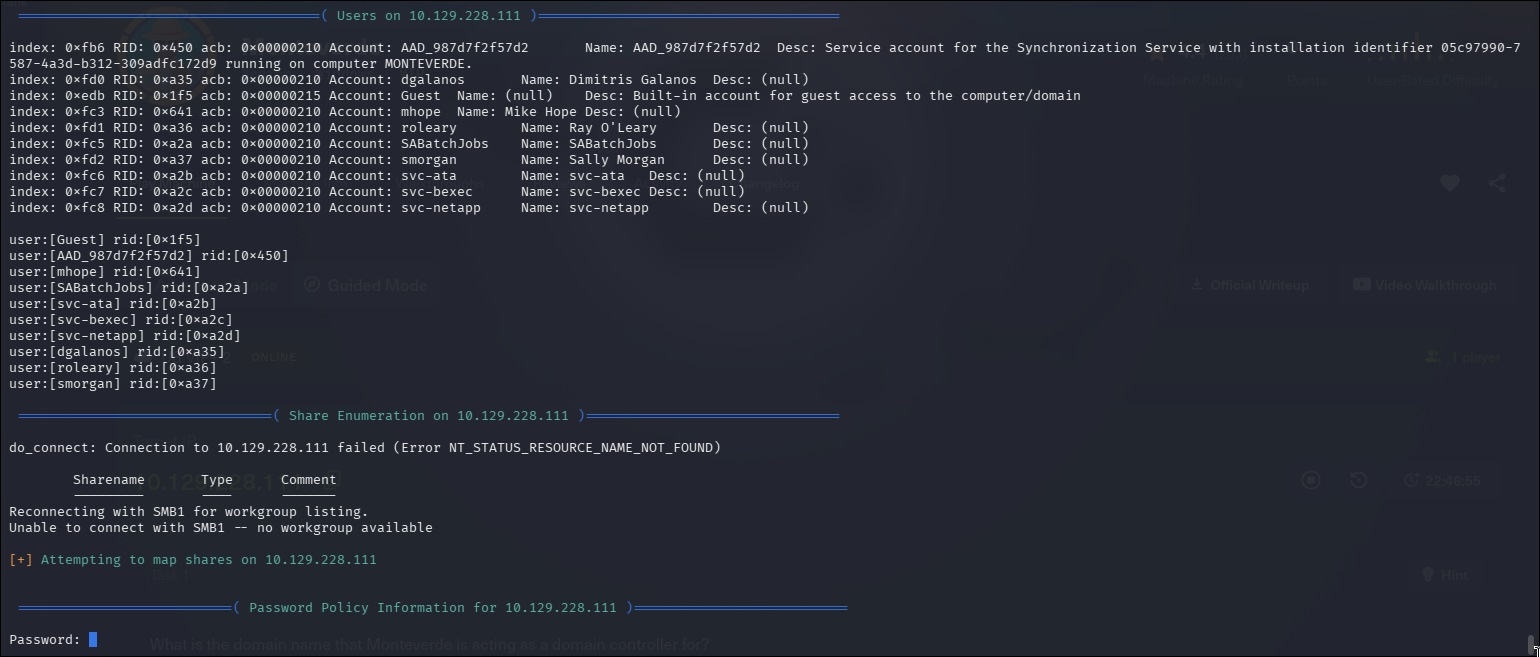The width and height of the screenshot is (1540, 657).
Task: Click the players icon beside 1 player
Action: point(1434,357)
